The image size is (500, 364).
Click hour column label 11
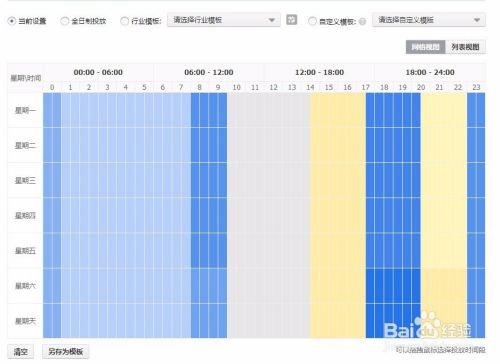[x=255, y=87]
